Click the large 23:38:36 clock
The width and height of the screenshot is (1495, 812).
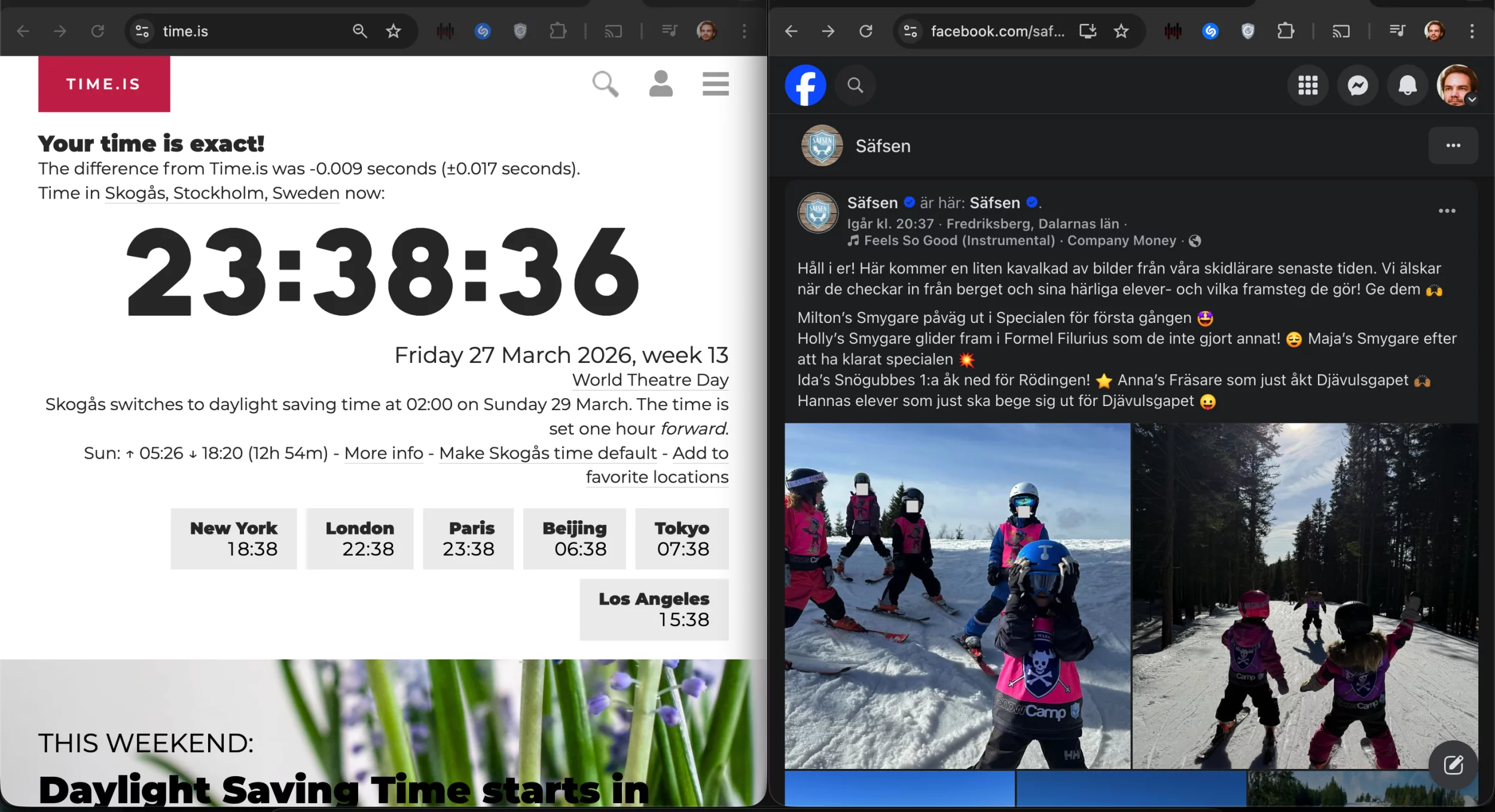click(383, 272)
